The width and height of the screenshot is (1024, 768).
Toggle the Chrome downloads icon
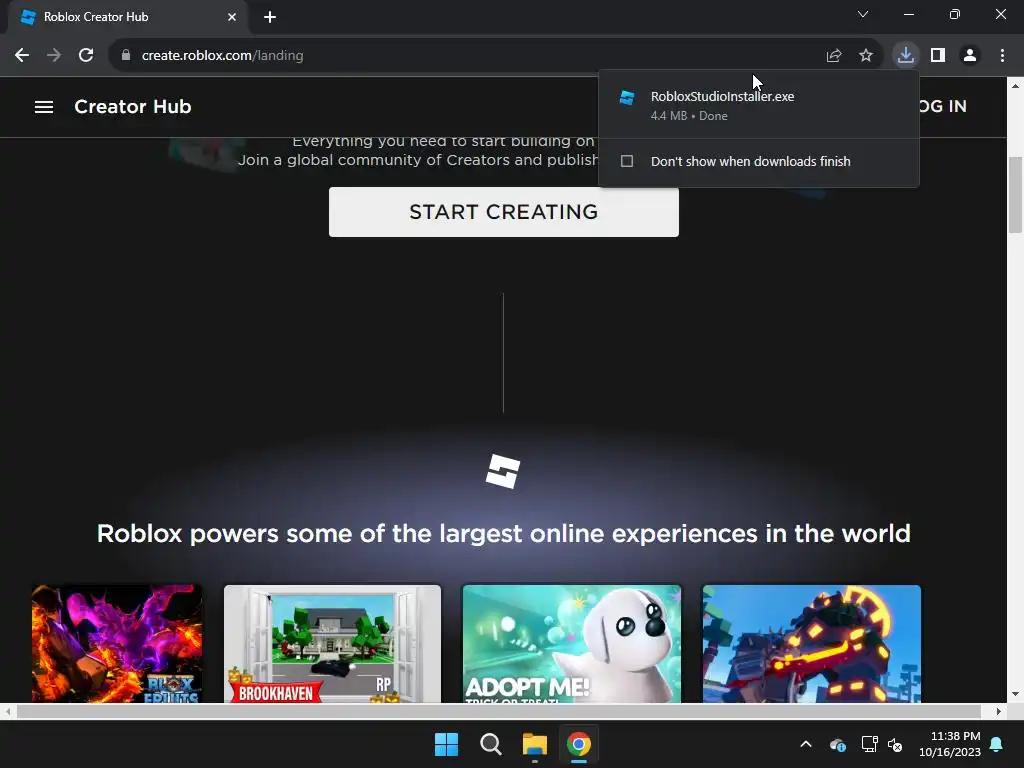tap(906, 55)
